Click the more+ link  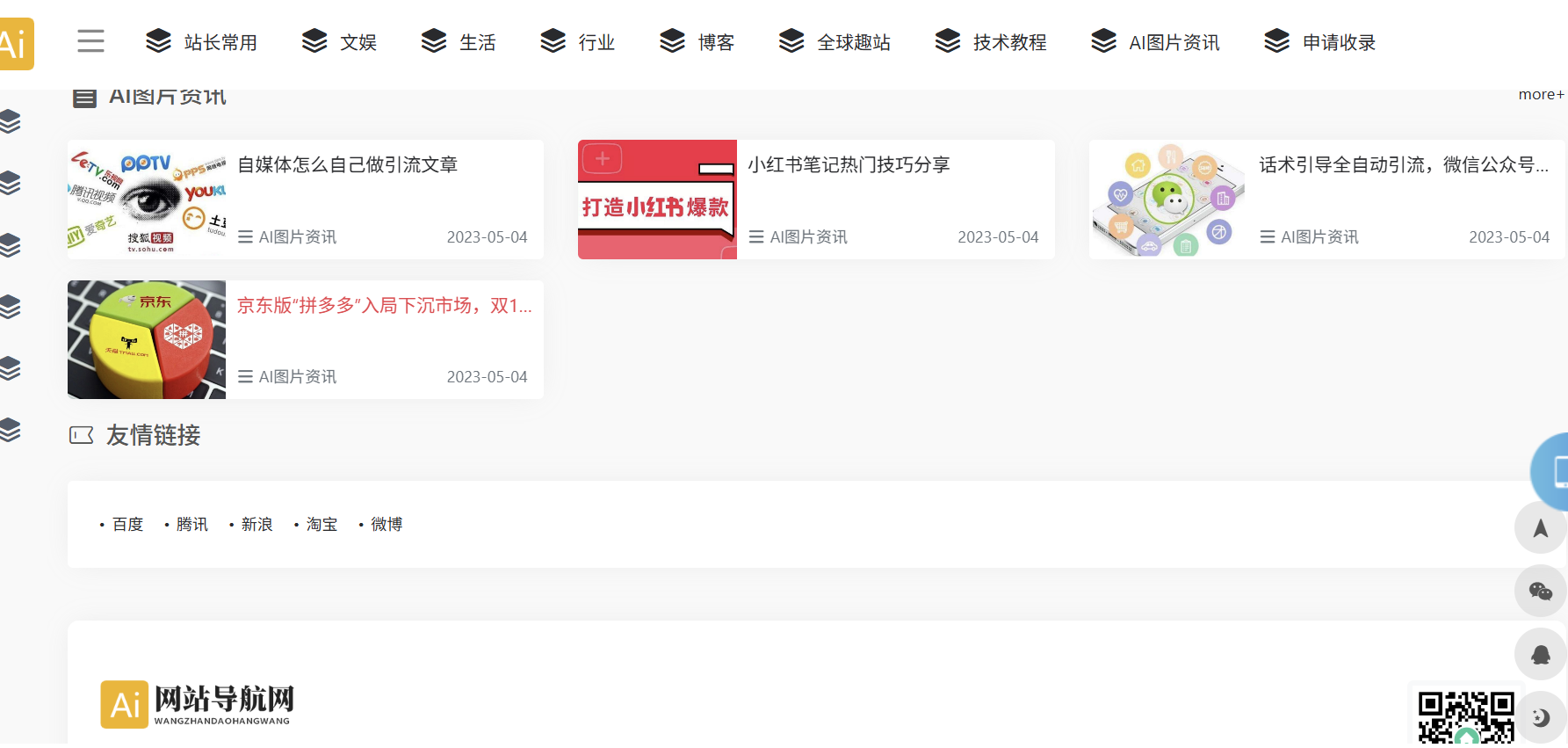tap(1541, 94)
